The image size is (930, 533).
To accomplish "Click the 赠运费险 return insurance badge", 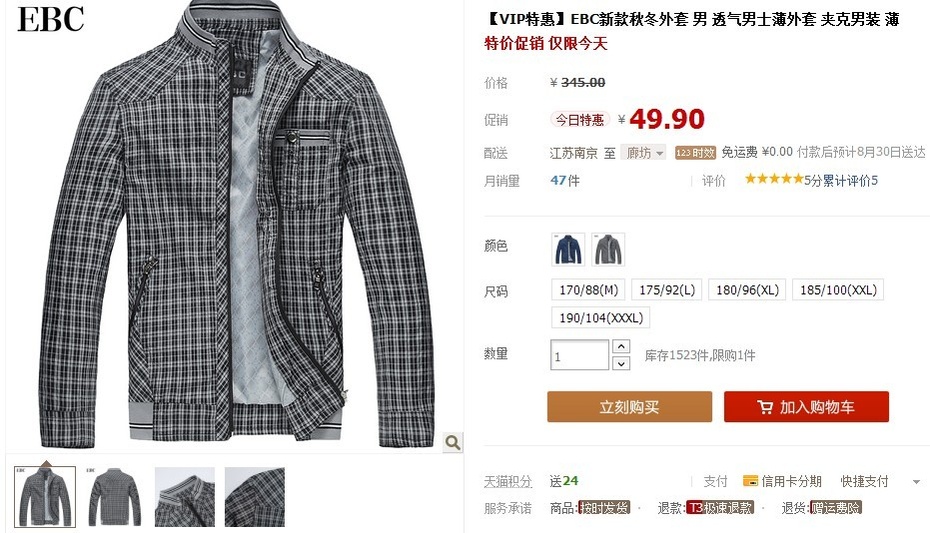I will click(836, 508).
